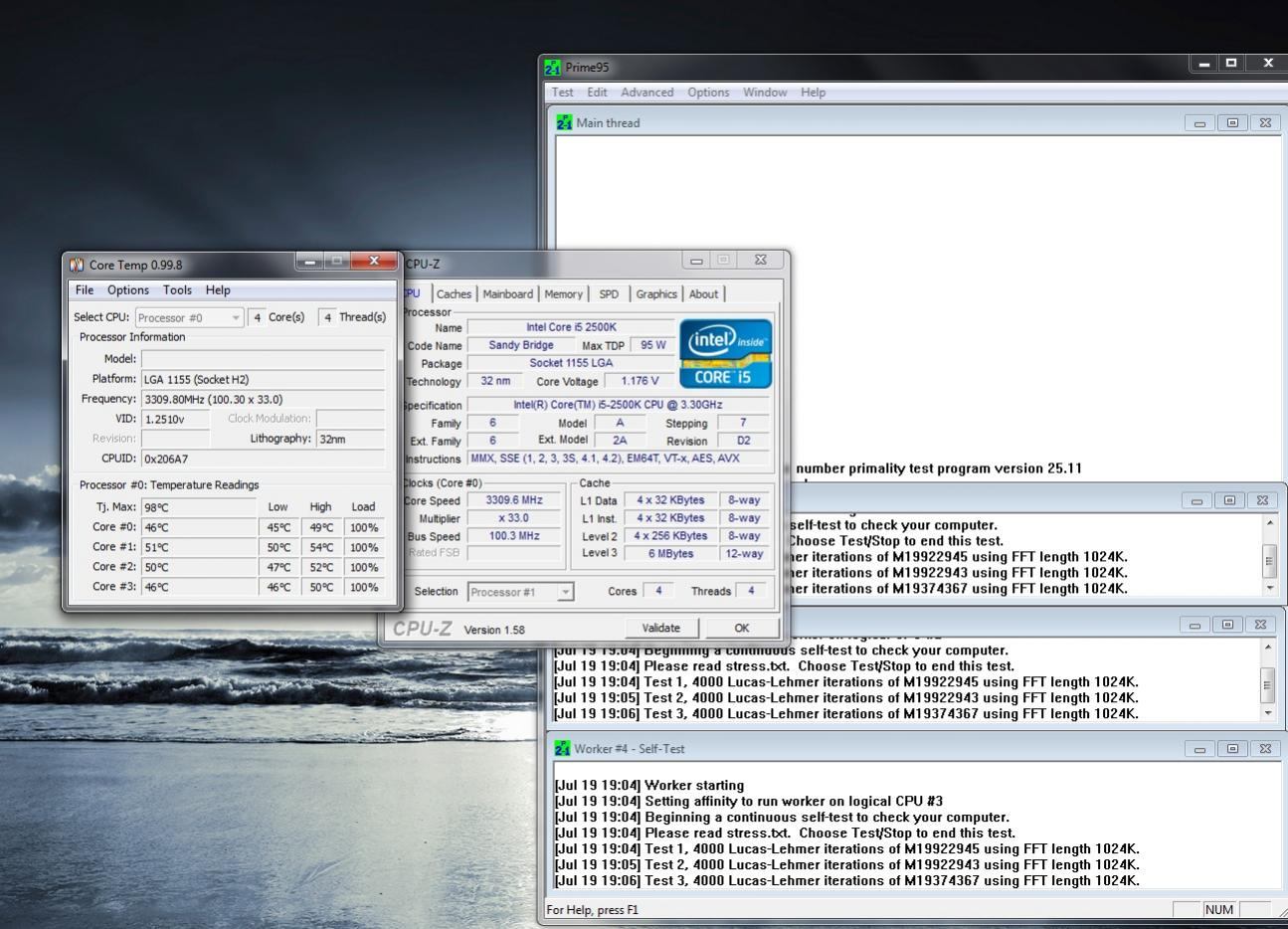Click the CPUID field showing 0x206A7
The height and width of the screenshot is (929, 1288).
(263, 459)
